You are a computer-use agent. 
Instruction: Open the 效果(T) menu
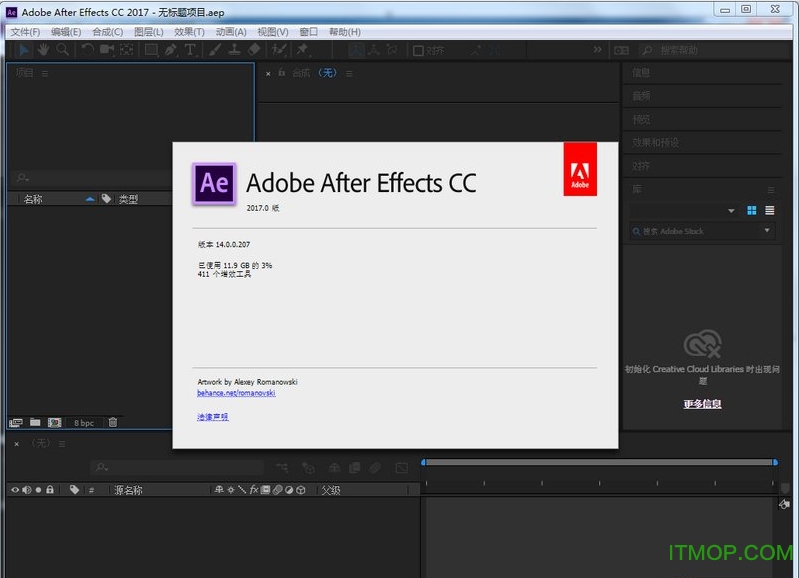coord(189,32)
